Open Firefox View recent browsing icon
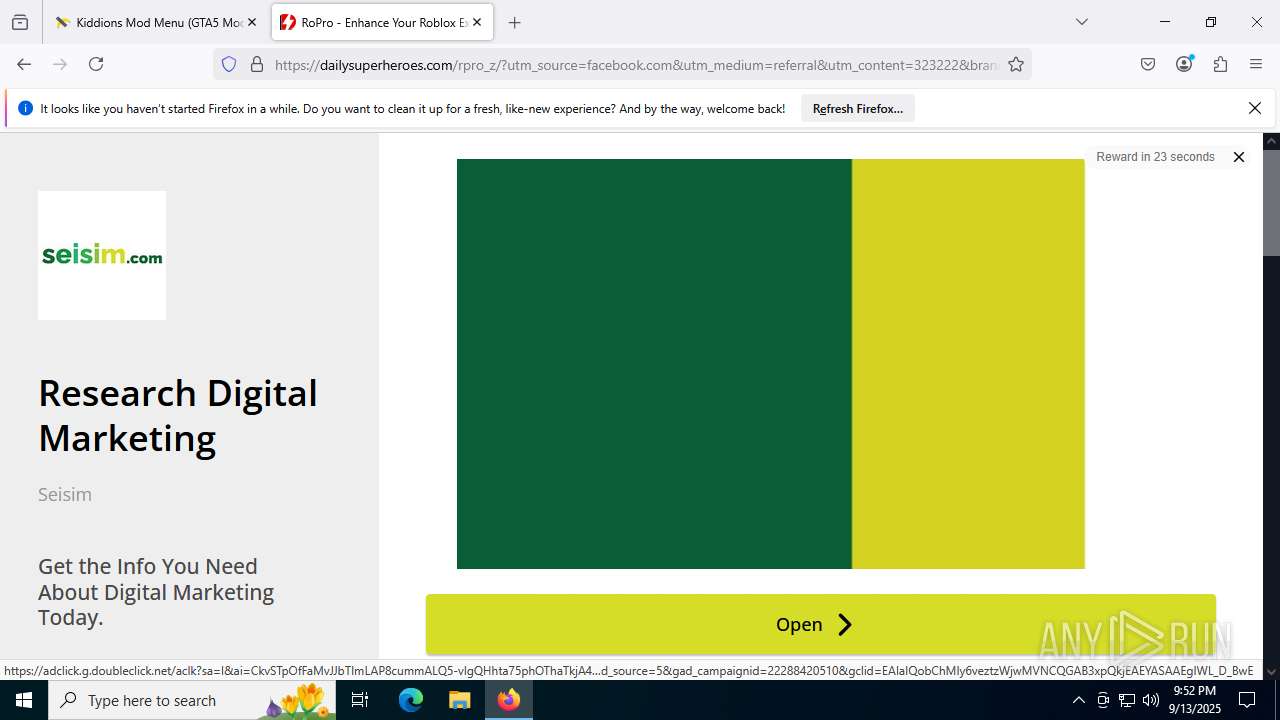 click(20, 22)
